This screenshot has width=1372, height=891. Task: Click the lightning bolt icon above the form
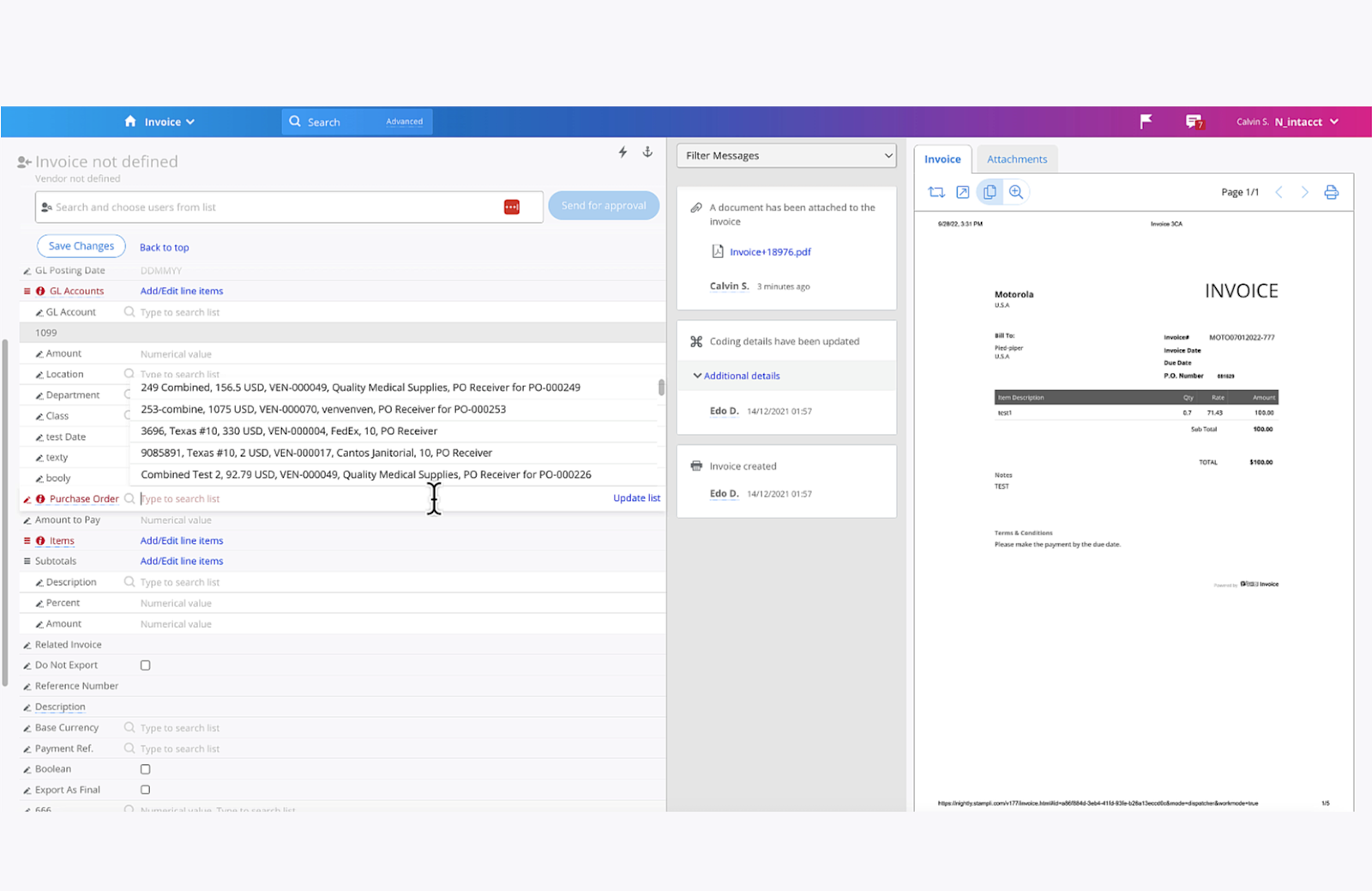[x=623, y=152]
